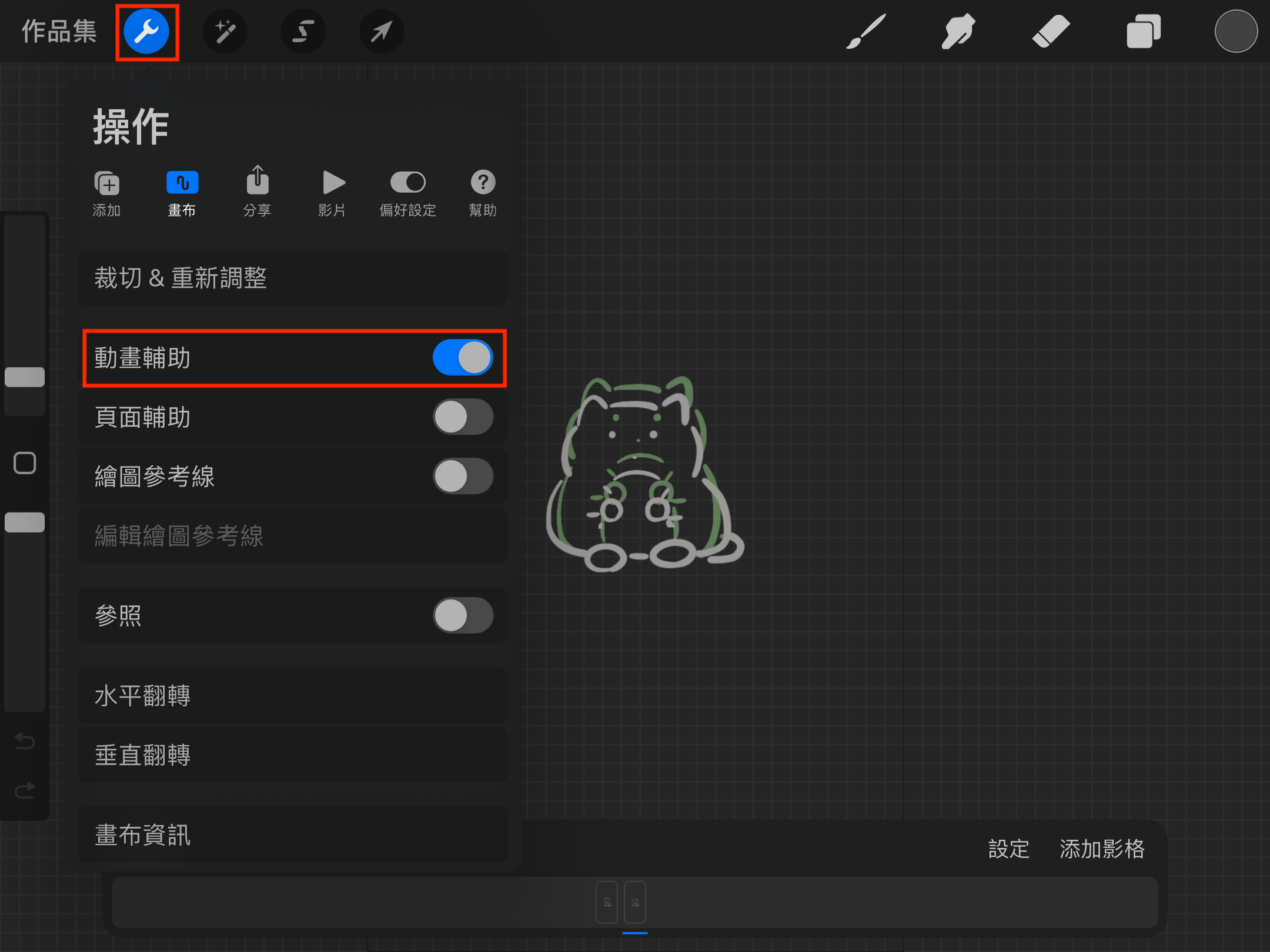The height and width of the screenshot is (952, 1270).
Task: Open the Adjustments magic wand menu
Action: click(x=225, y=32)
